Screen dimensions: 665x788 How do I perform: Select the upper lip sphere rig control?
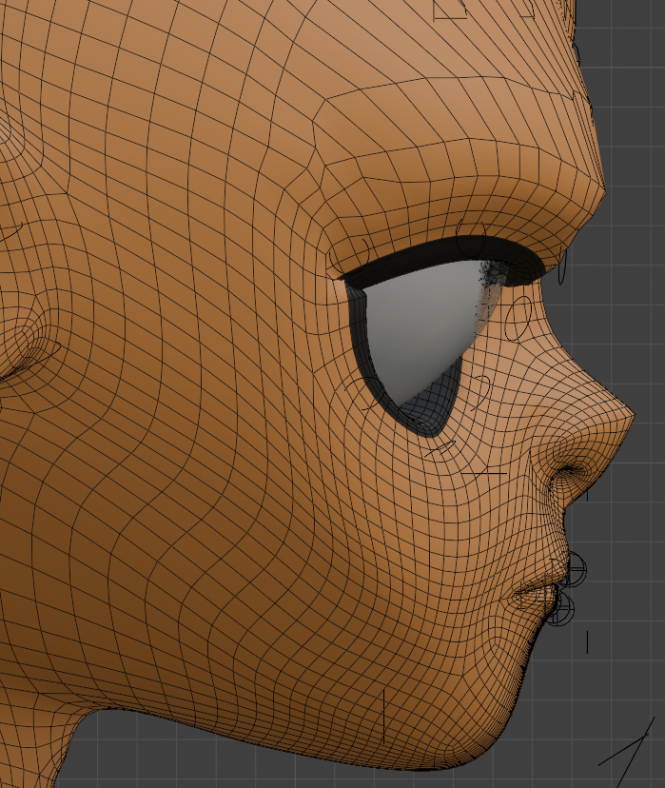576,571
